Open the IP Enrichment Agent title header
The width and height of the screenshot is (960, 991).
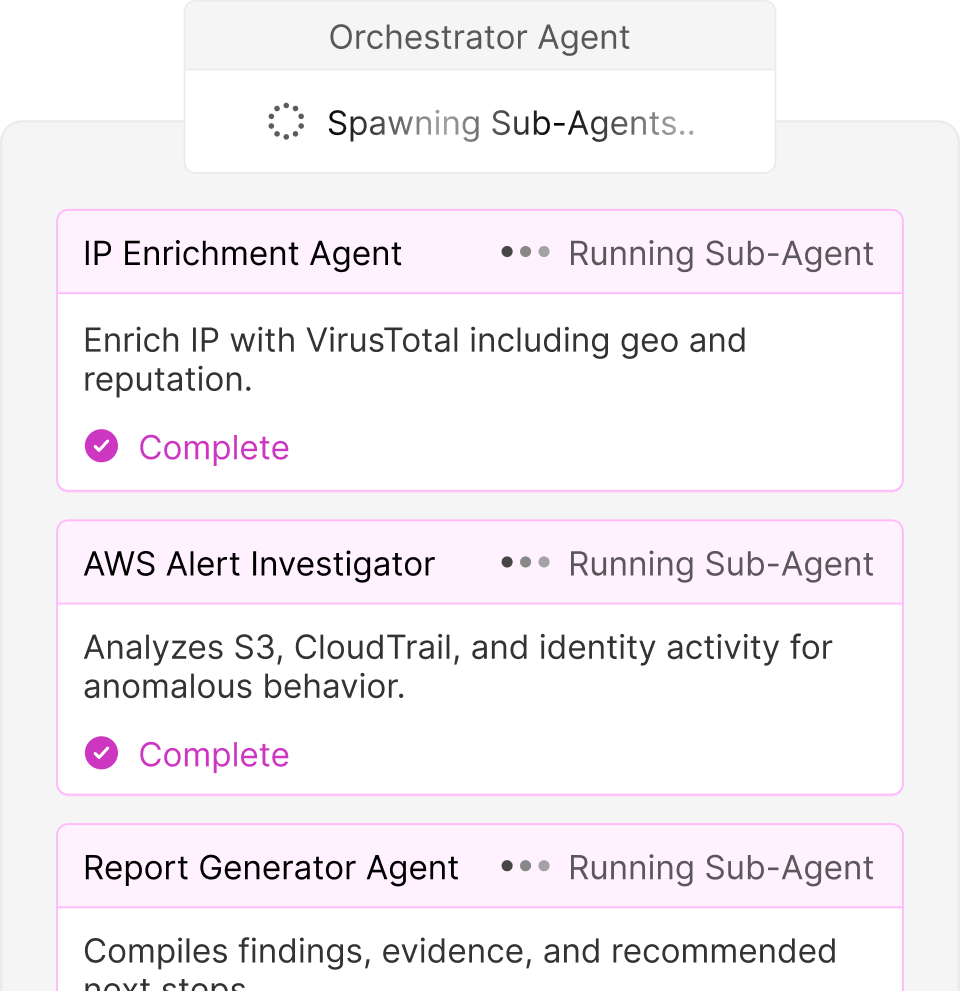(x=242, y=253)
